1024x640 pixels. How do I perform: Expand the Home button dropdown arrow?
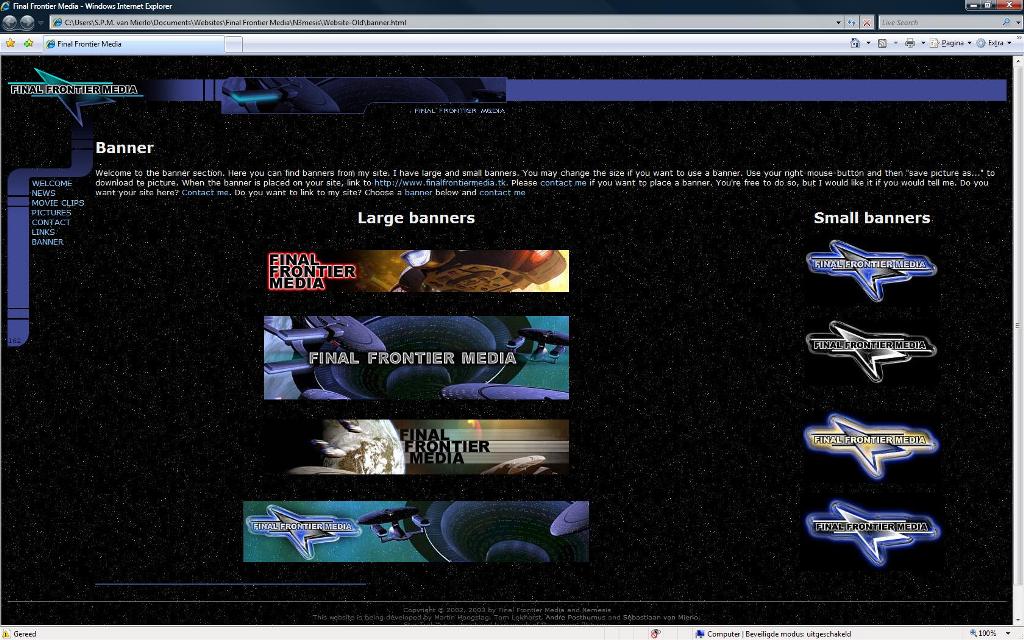point(868,43)
